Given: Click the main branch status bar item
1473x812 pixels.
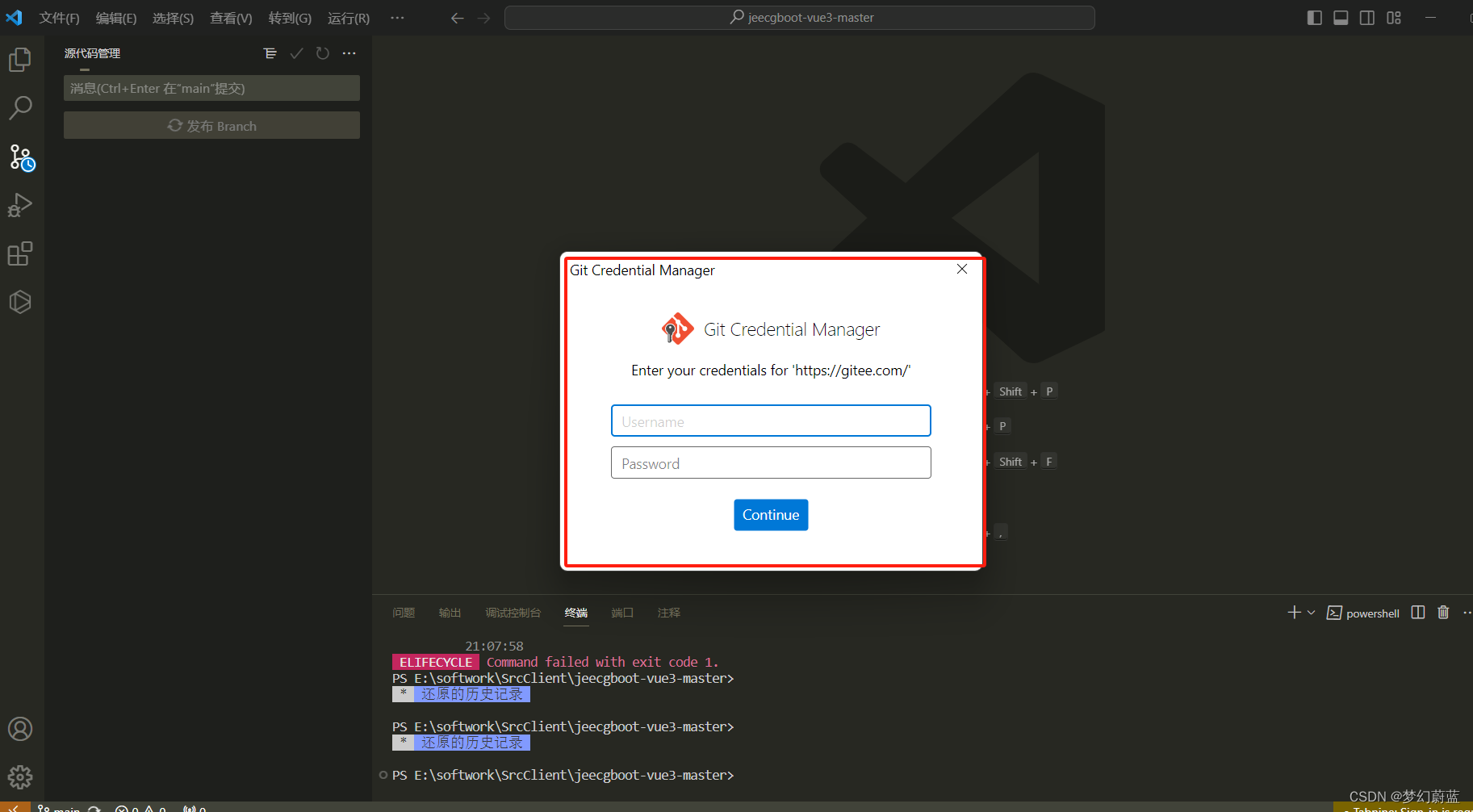Looking at the screenshot, I should [x=60, y=808].
